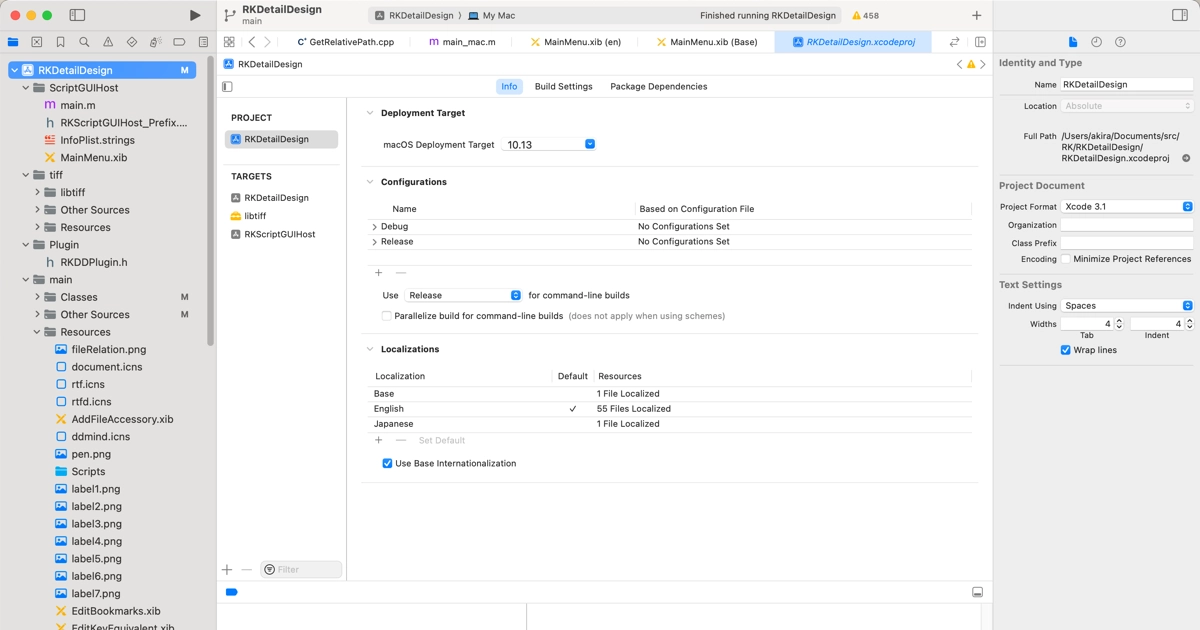This screenshot has height=630, width=1200.
Task: Go forward in editor history
Action: pyautogui.click(x=267, y=42)
